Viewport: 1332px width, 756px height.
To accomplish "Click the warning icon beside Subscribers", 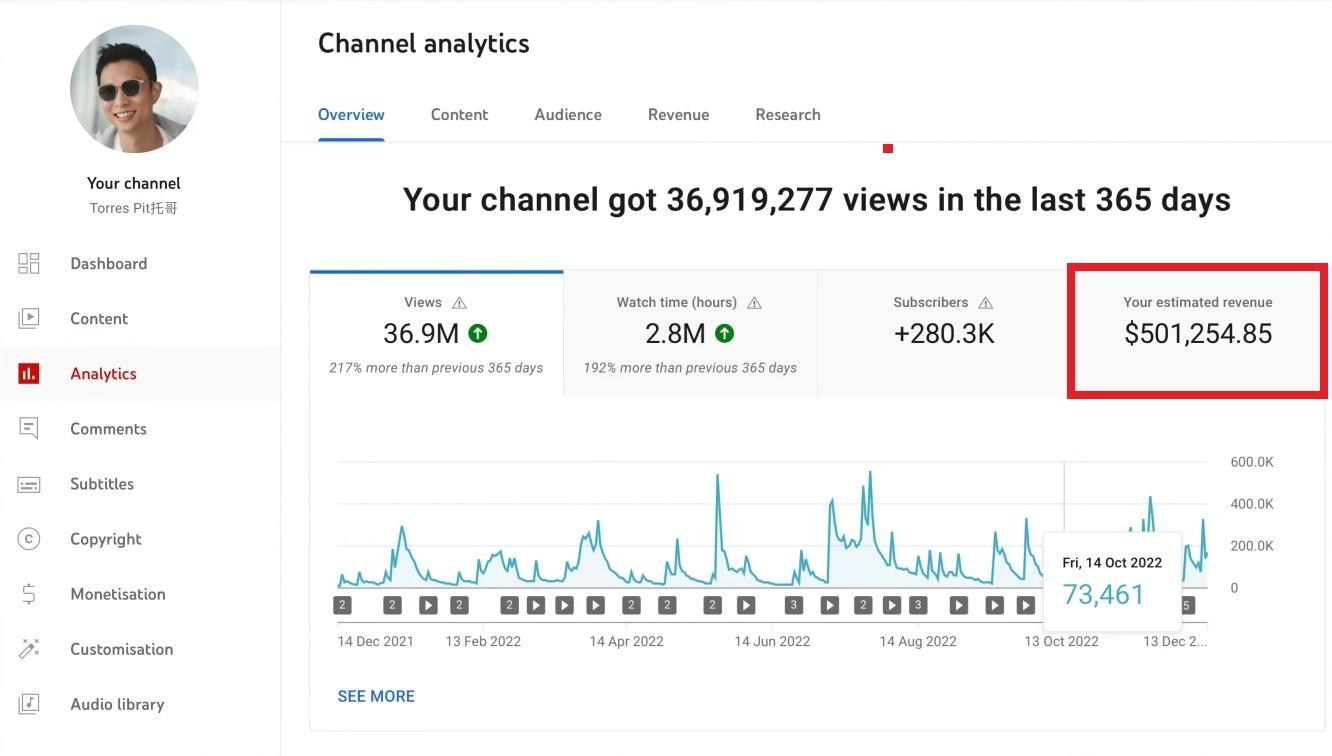I will [x=986, y=303].
